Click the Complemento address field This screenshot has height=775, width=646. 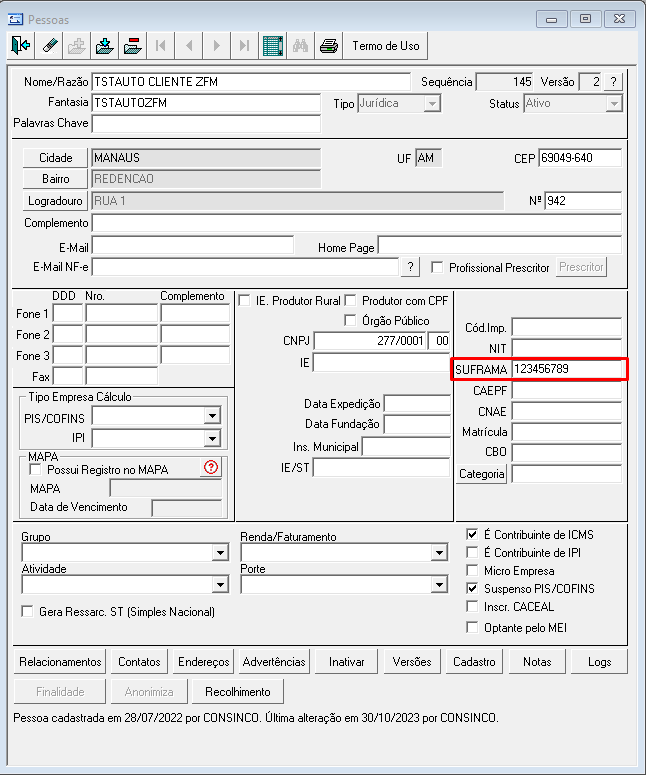point(357,223)
